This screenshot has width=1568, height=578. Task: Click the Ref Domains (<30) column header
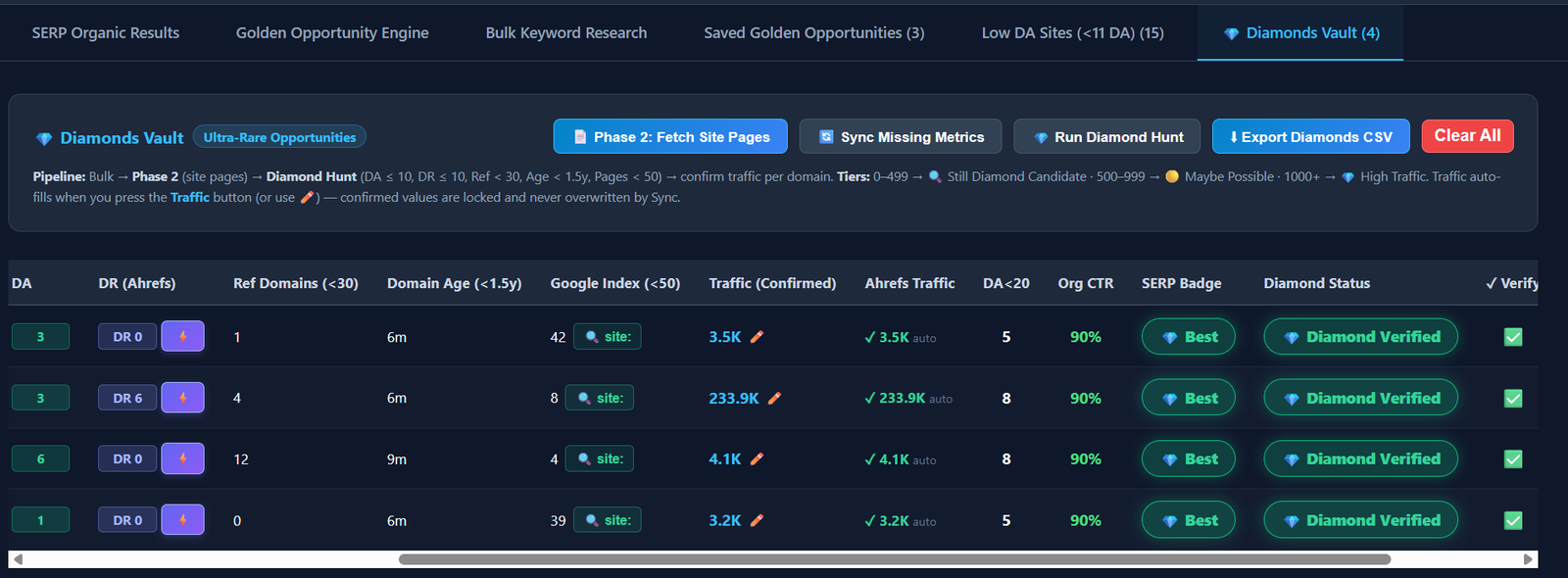(x=296, y=283)
